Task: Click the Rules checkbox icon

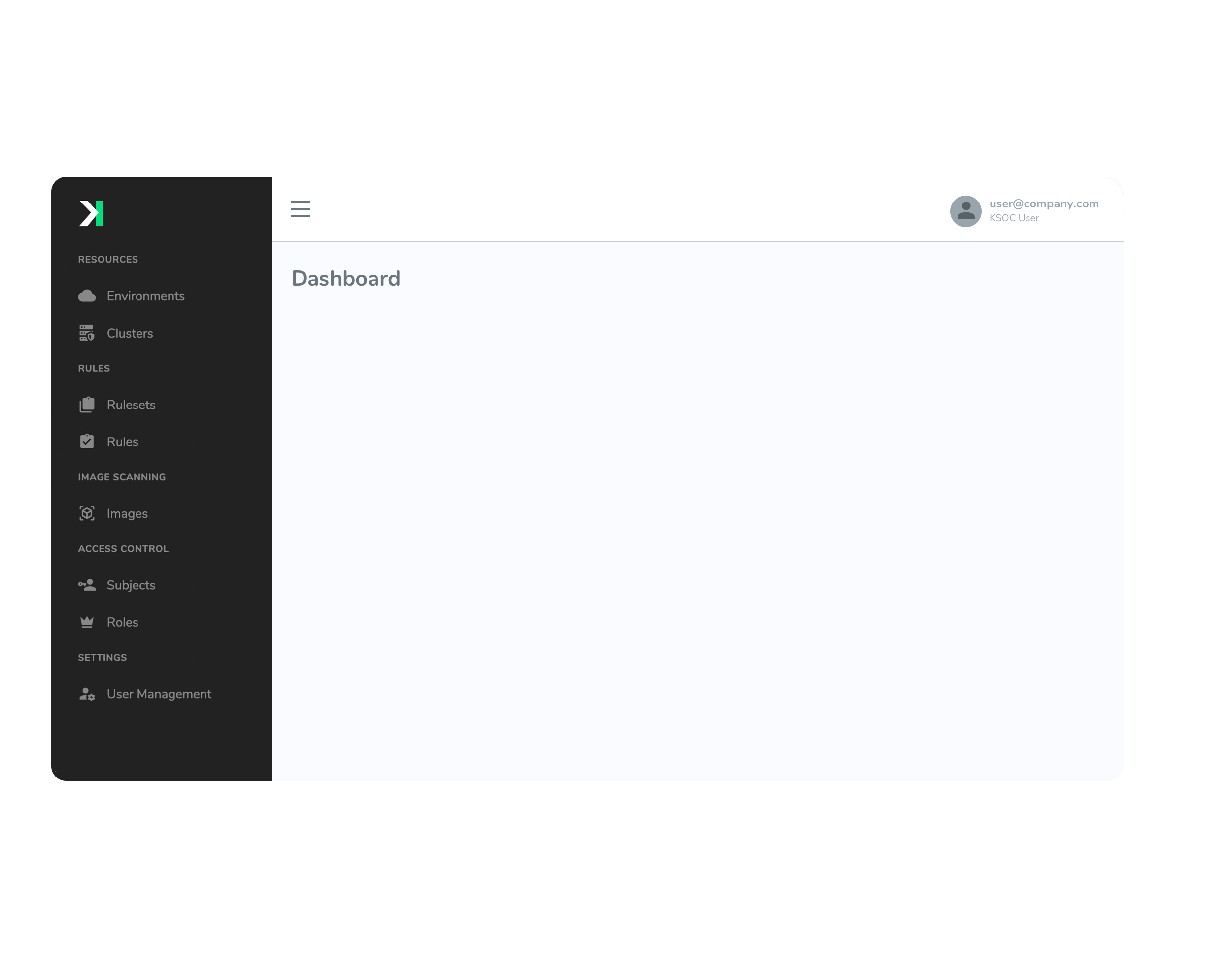Action: click(88, 441)
